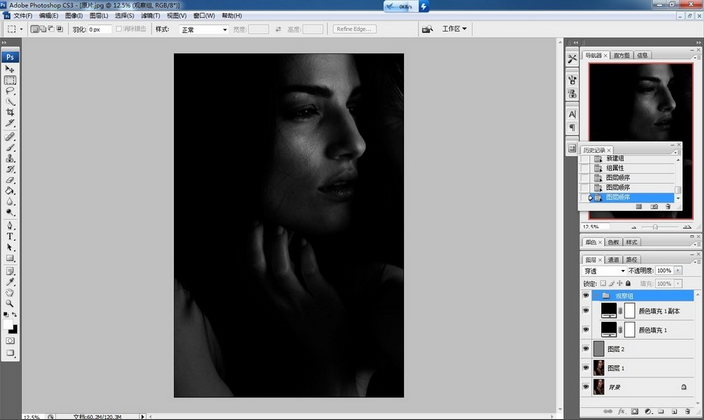Viewport: 704px width, 420px height.
Task: Change the screen mode button
Action: pyautogui.click(x=10, y=353)
